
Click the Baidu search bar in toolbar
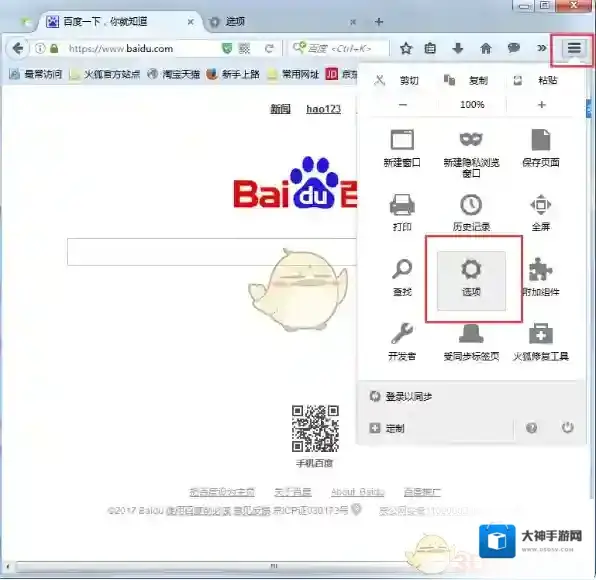tap(338, 49)
